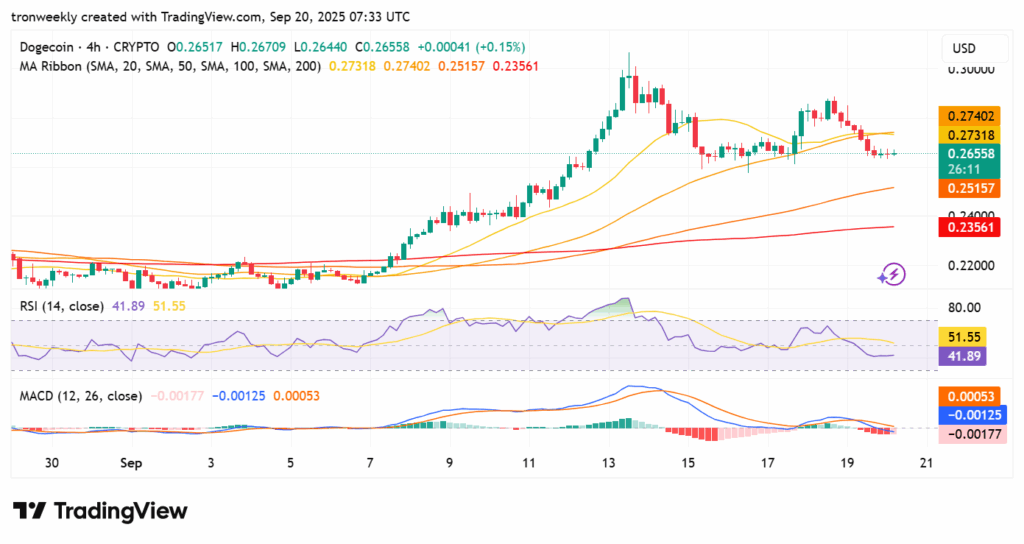The height and width of the screenshot is (544, 1024).
Task: Click the Sep label on the time axis
Action: [131, 463]
